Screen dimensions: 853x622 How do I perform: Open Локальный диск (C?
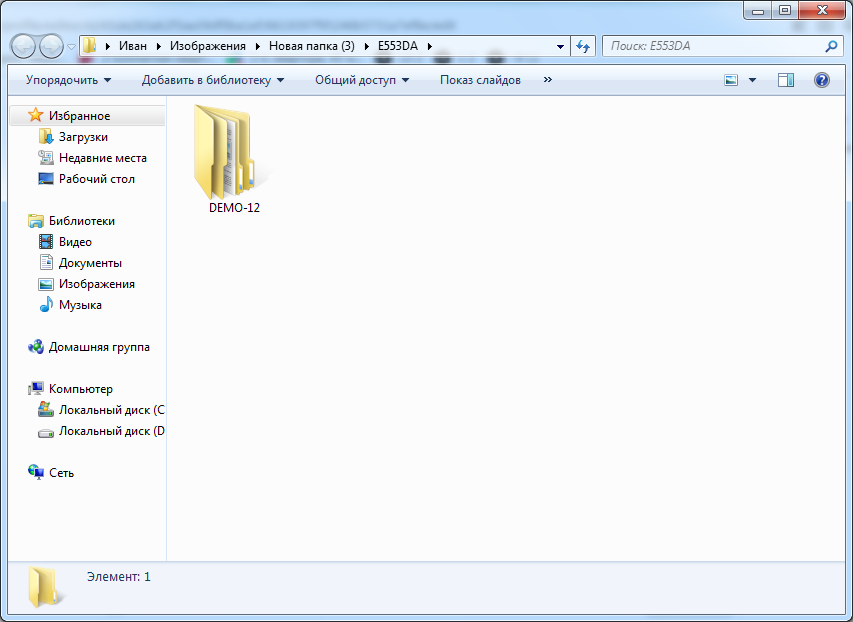point(112,410)
